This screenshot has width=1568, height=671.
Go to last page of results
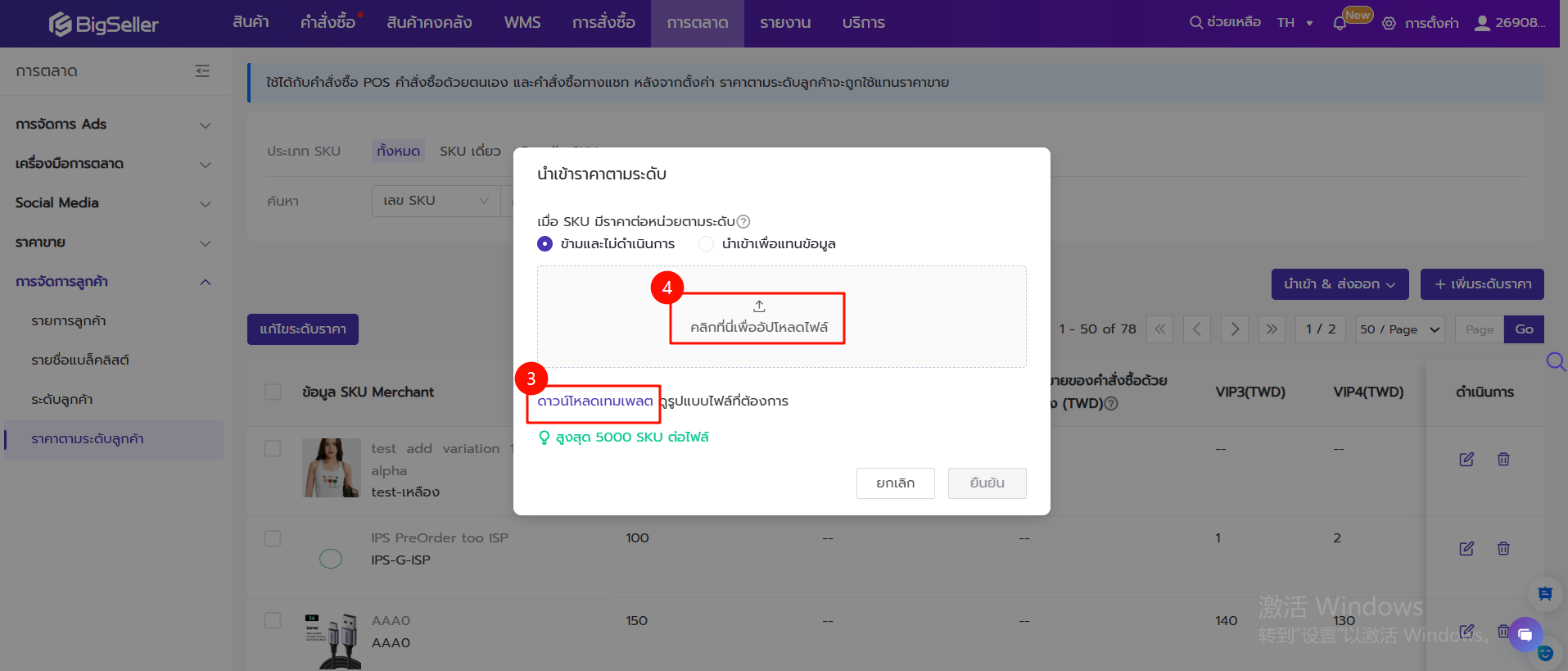pos(1272,329)
